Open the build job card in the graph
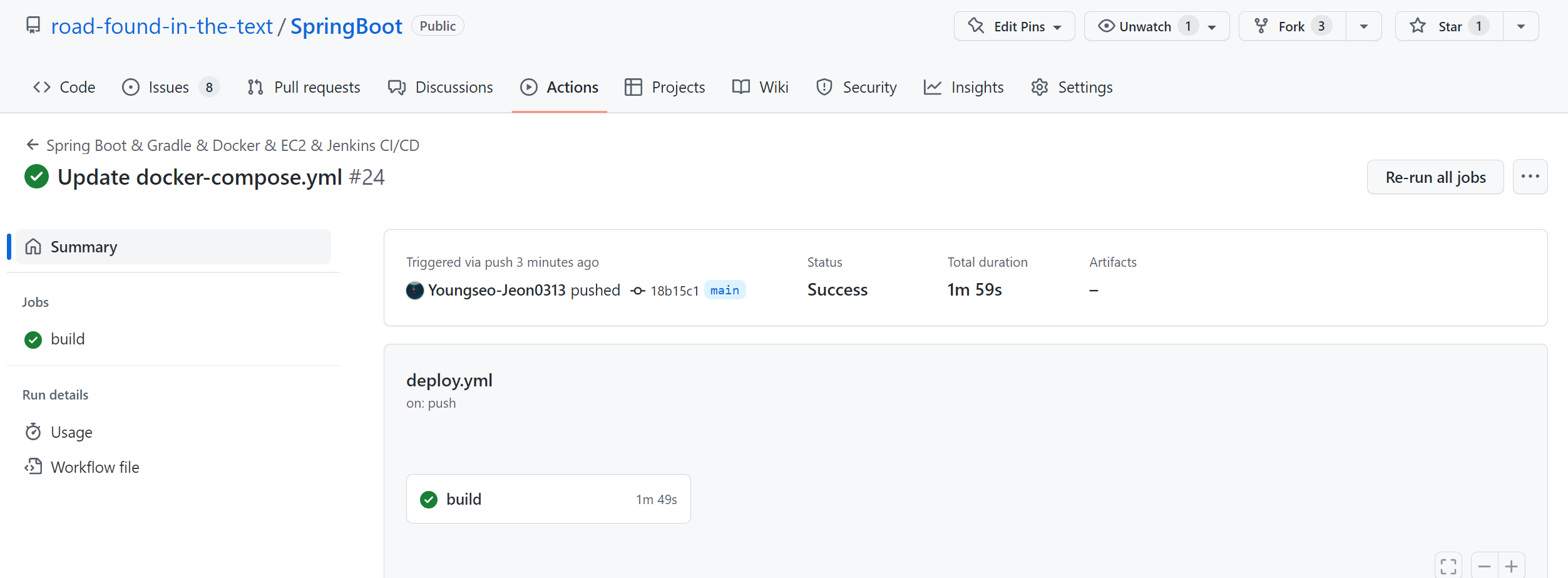 548,499
